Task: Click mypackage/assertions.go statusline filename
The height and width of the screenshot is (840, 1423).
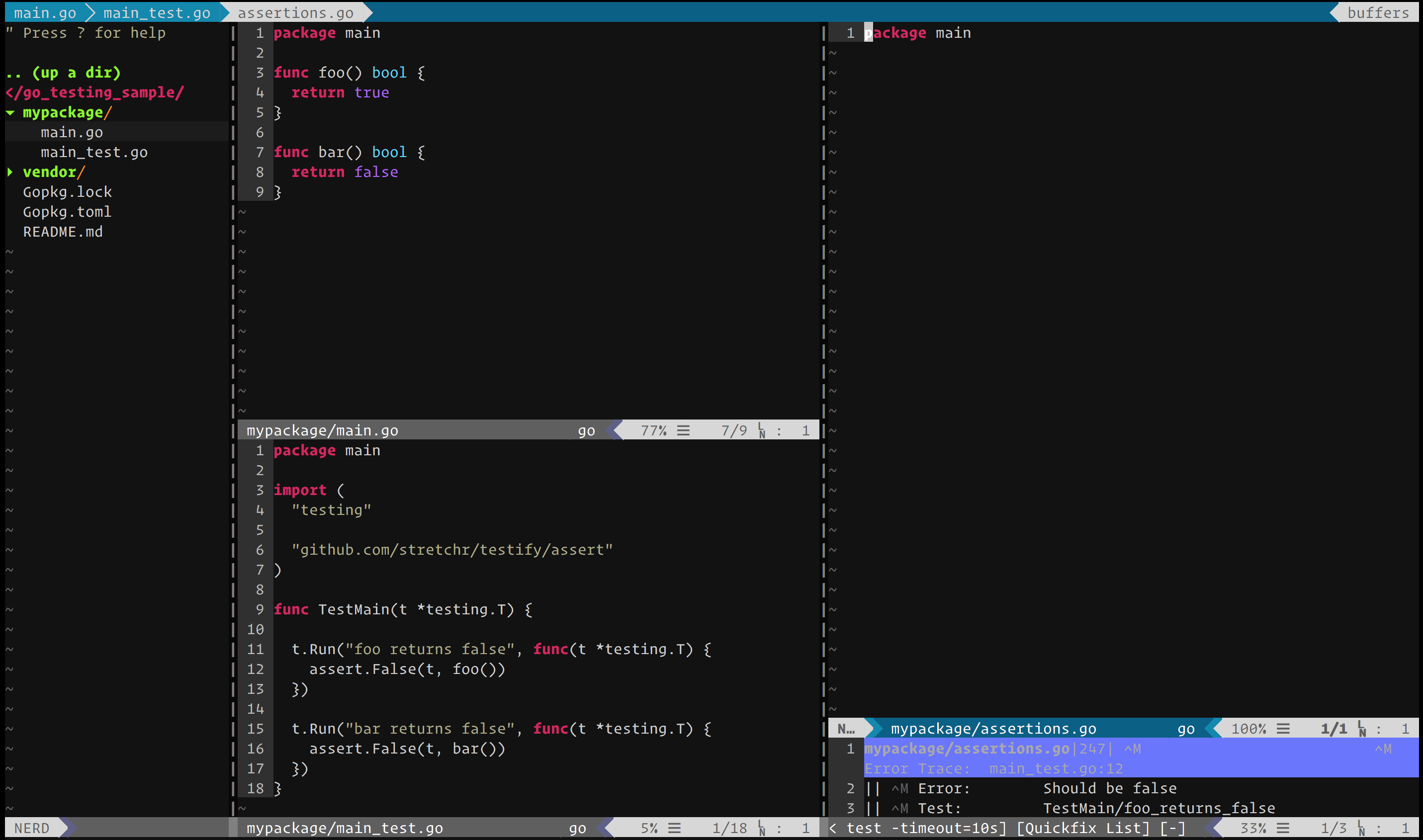Action: click(x=993, y=729)
